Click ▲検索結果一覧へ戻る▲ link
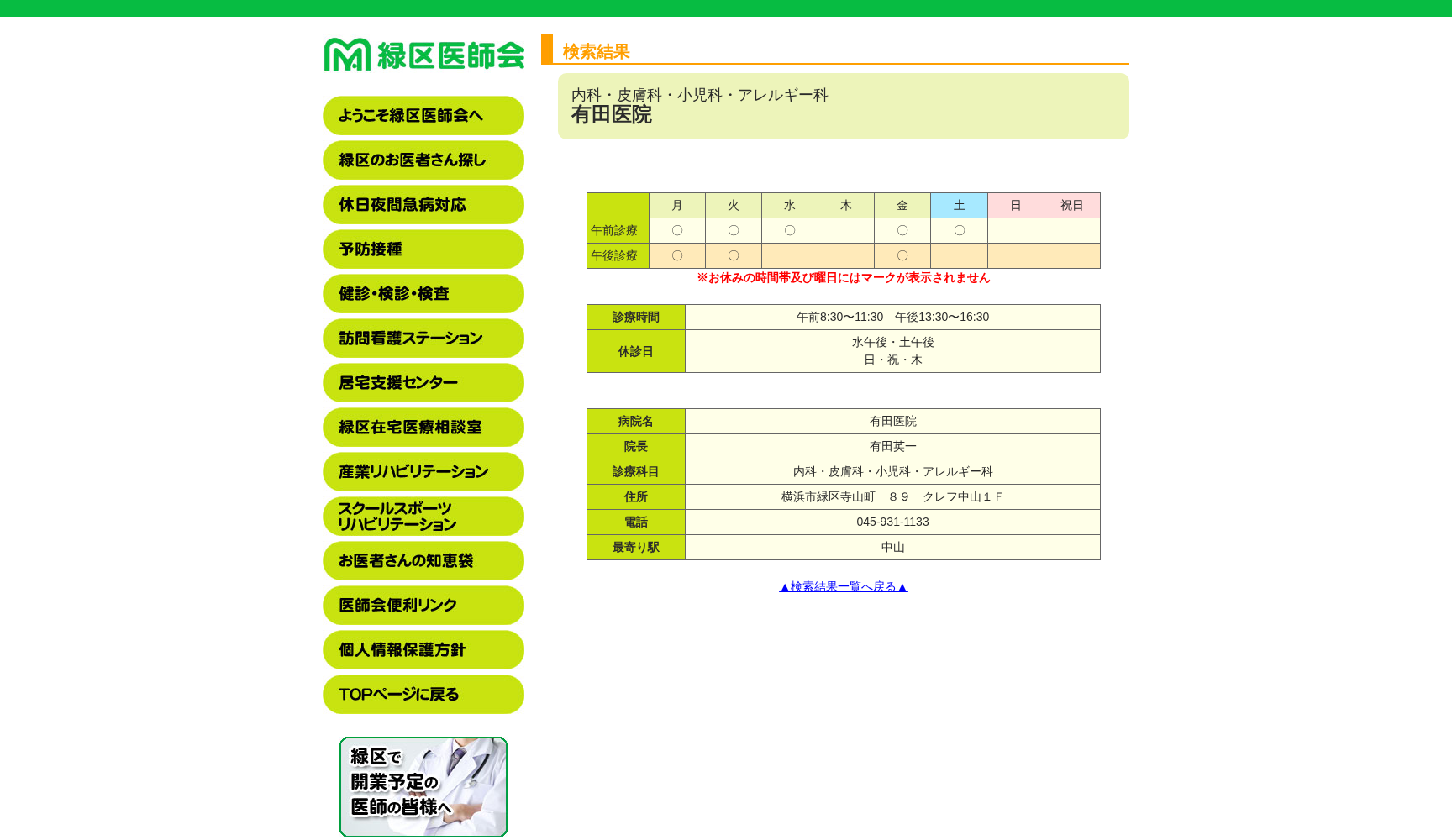This screenshot has height=840, width=1452. [843, 586]
